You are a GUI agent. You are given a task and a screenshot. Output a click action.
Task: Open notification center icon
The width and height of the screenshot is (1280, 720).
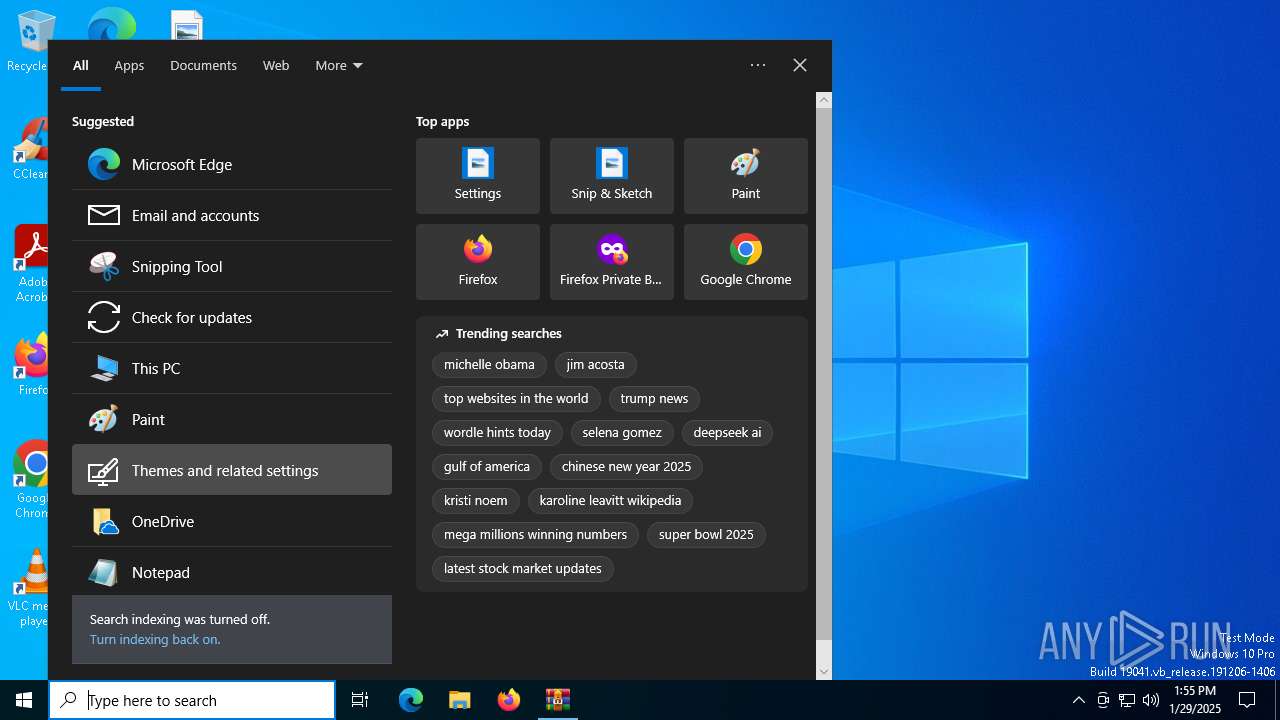[x=1247, y=700]
